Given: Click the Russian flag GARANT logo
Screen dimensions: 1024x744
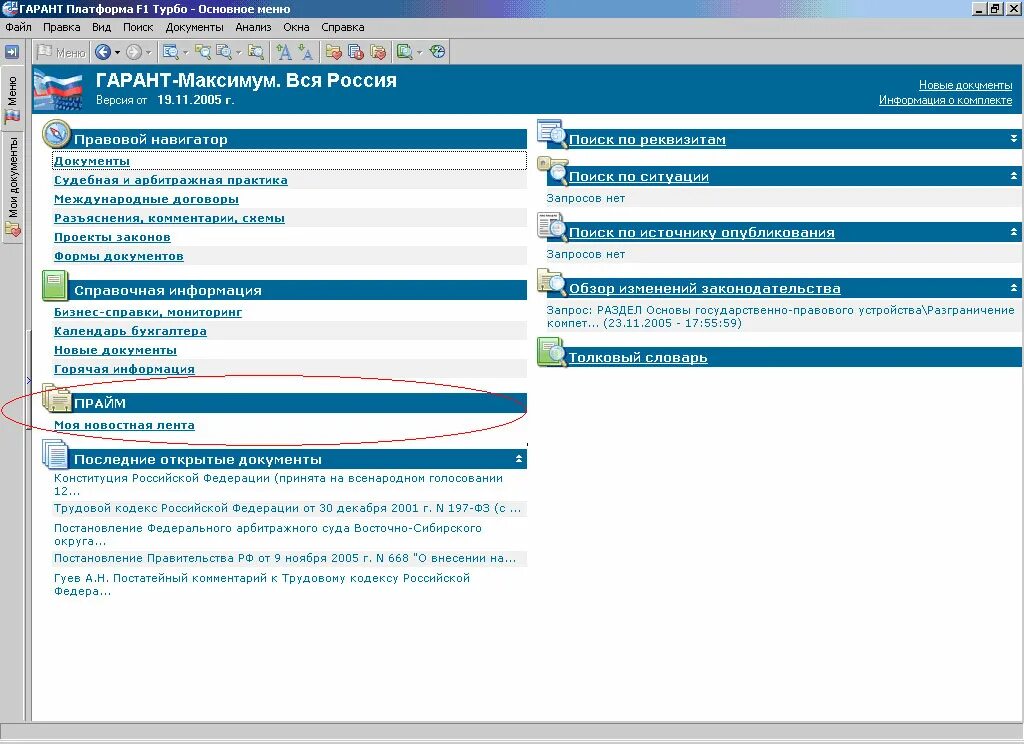Looking at the screenshot, I should (x=58, y=89).
